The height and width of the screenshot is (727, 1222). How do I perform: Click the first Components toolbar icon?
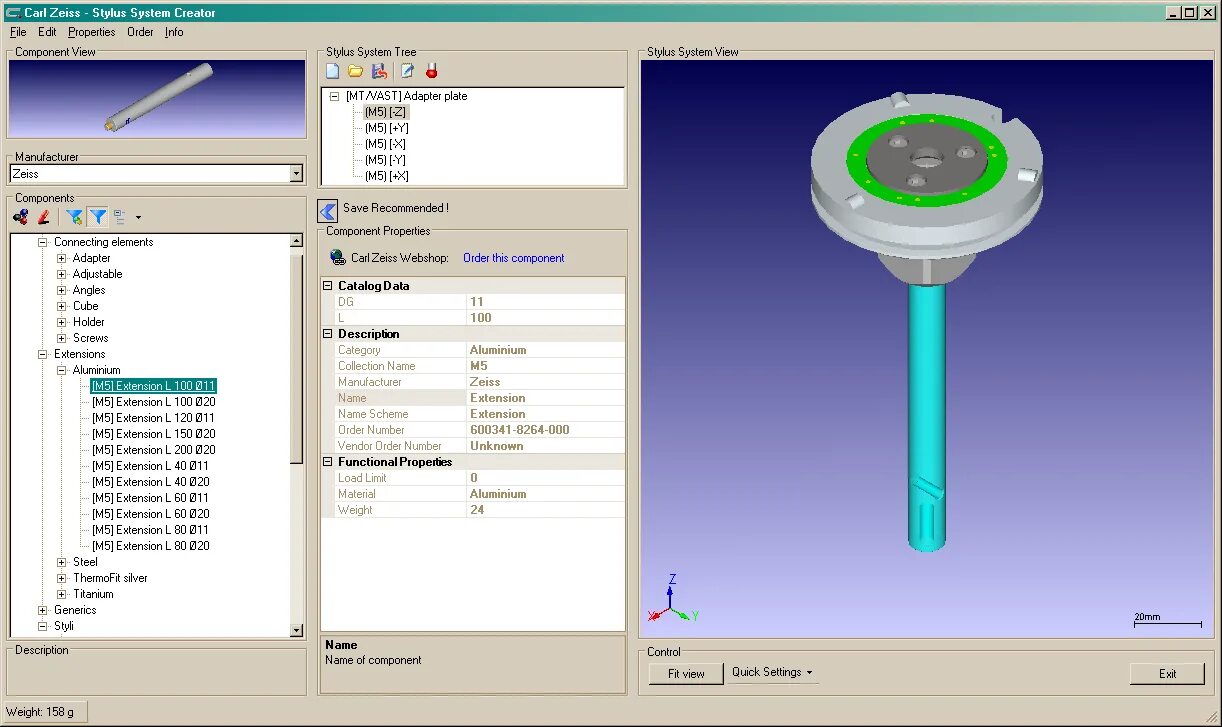click(x=21, y=216)
